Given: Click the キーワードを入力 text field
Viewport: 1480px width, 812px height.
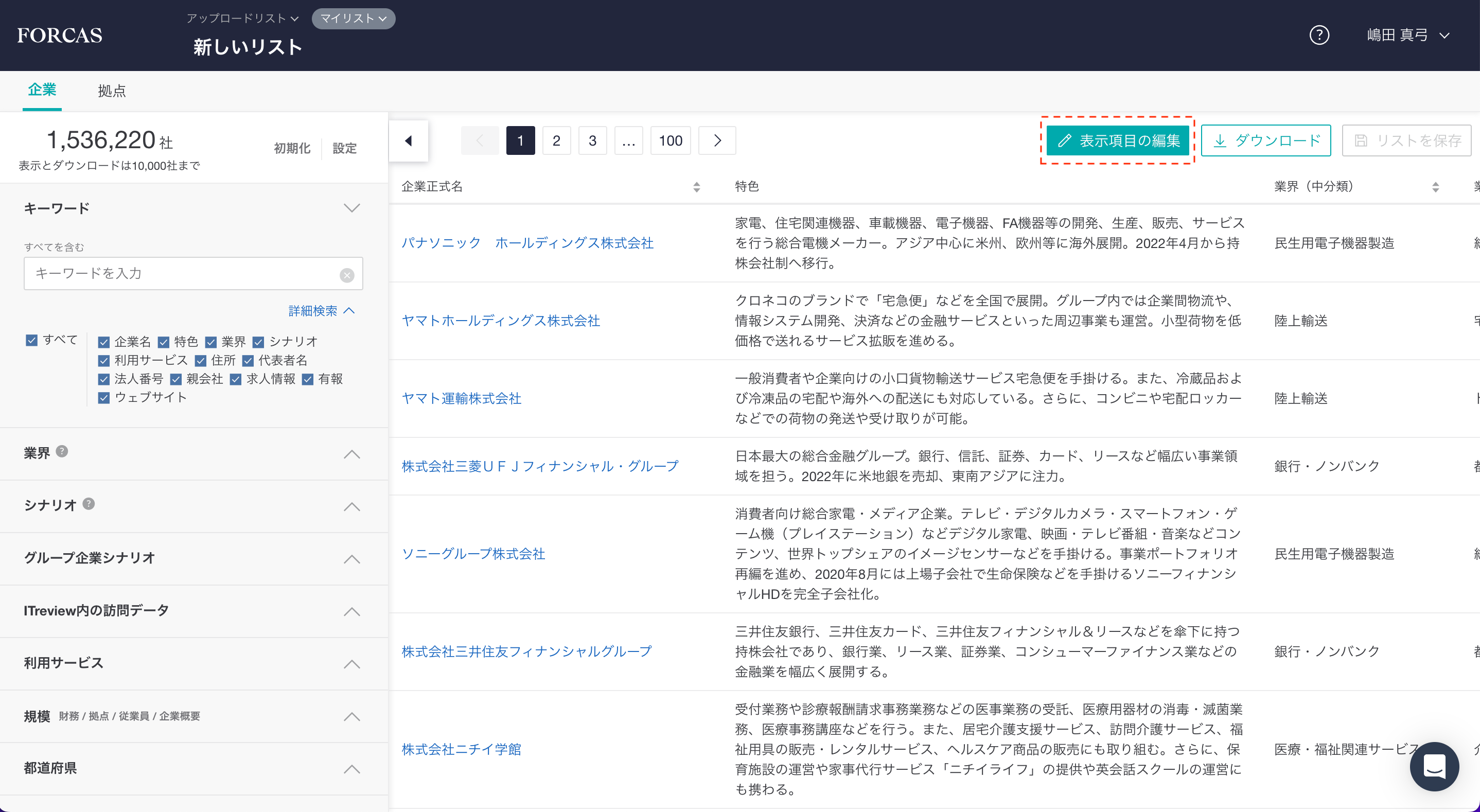Looking at the screenshot, I should pos(184,274).
